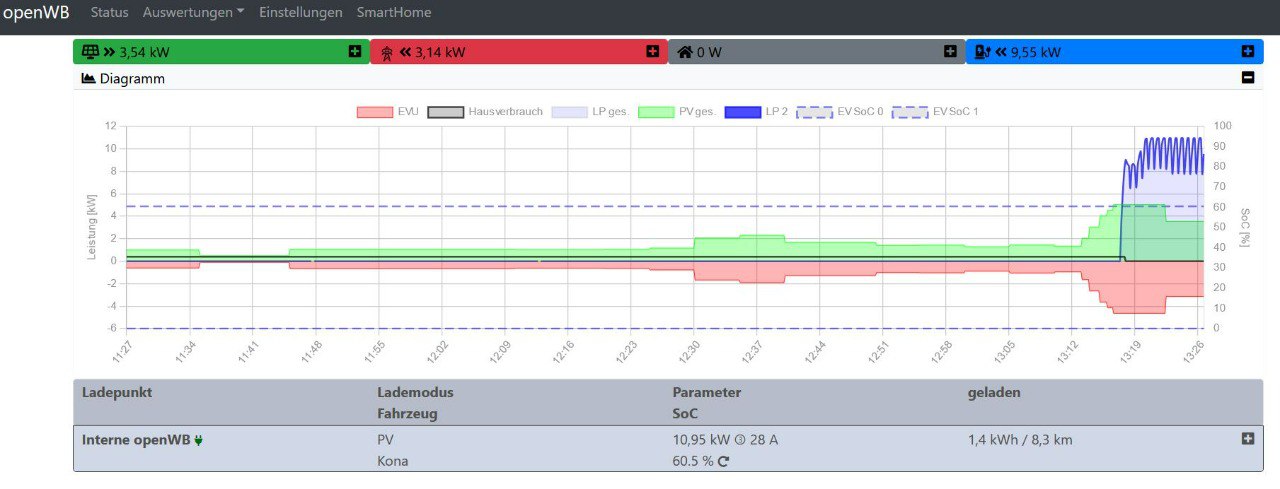This screenshot has height=489, width=1280.
Task: Go to the SmartHome page
Action: click(394, 13)
